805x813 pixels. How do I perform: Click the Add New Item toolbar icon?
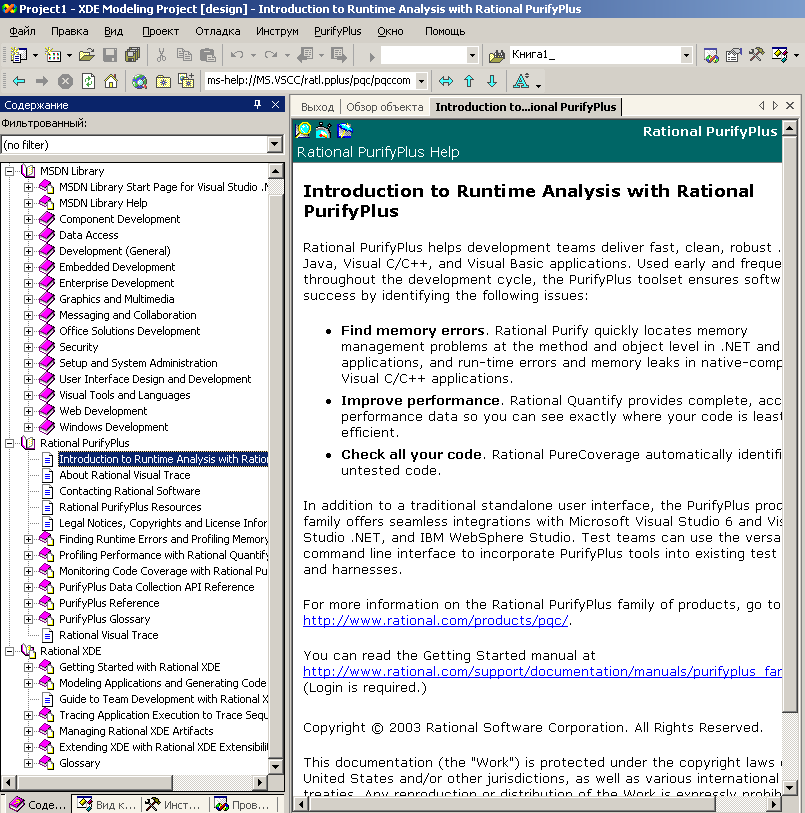click(x=53, y=54)
